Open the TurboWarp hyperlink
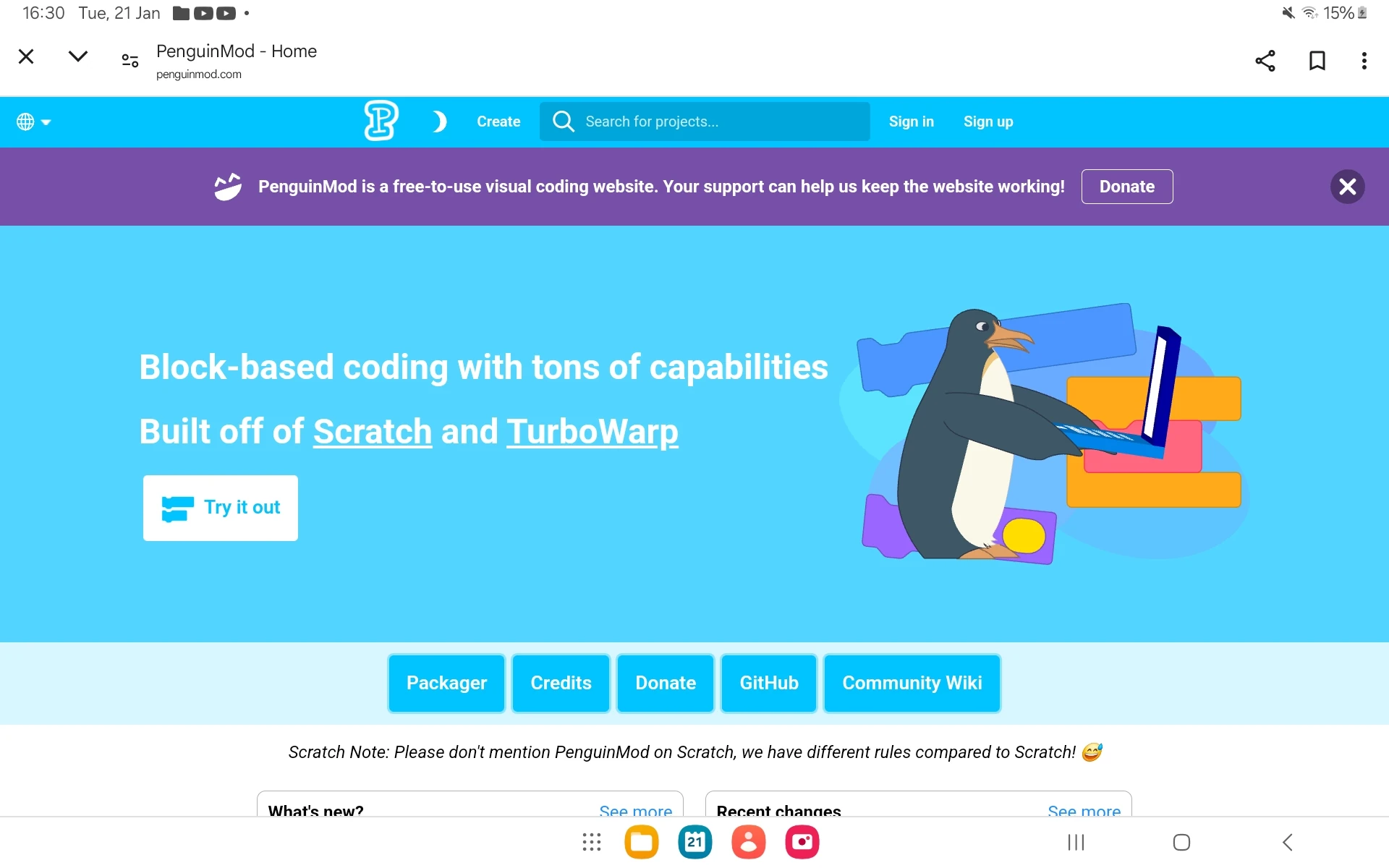This screenshot has width=1389, height=868. tap(592, 432)
